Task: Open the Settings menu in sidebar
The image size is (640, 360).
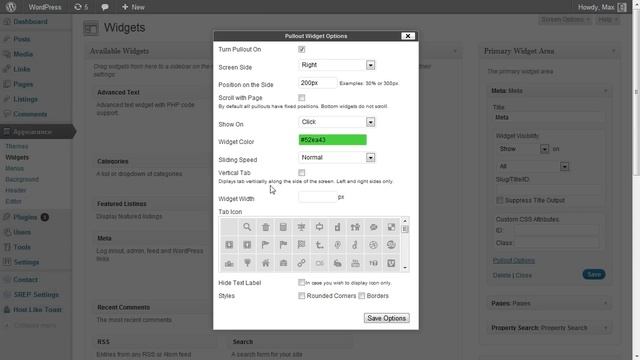Action: [26, 262]
